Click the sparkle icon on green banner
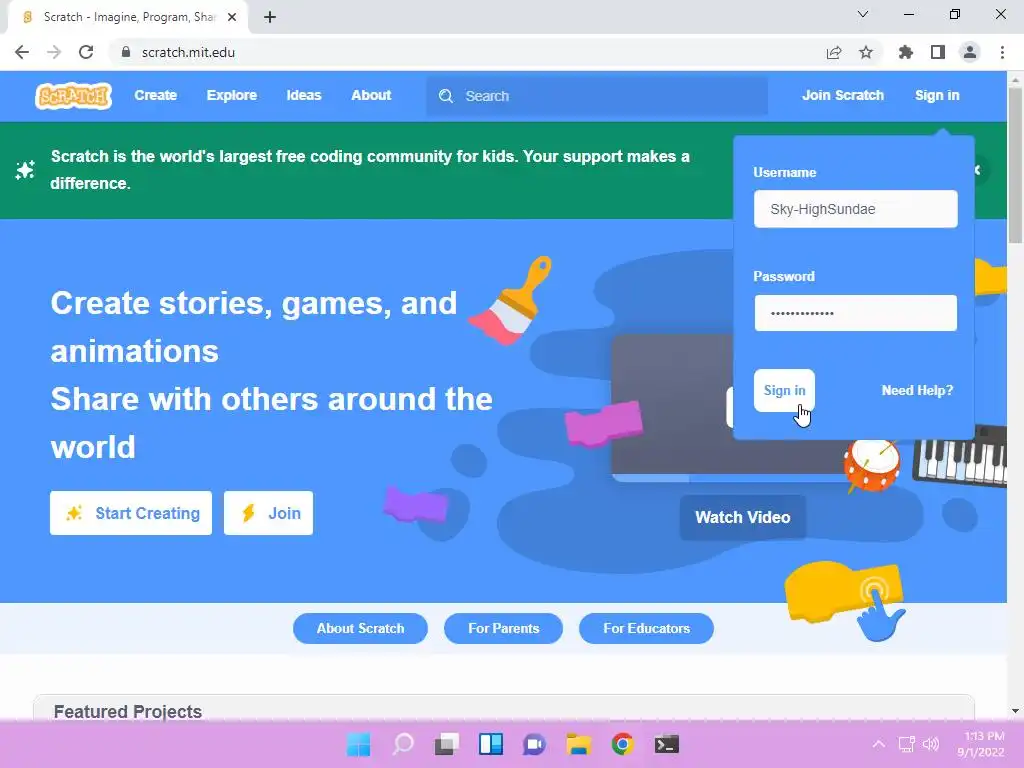Image resolution: width=1024 pixels, height=768 pixels. pos(25,170)
